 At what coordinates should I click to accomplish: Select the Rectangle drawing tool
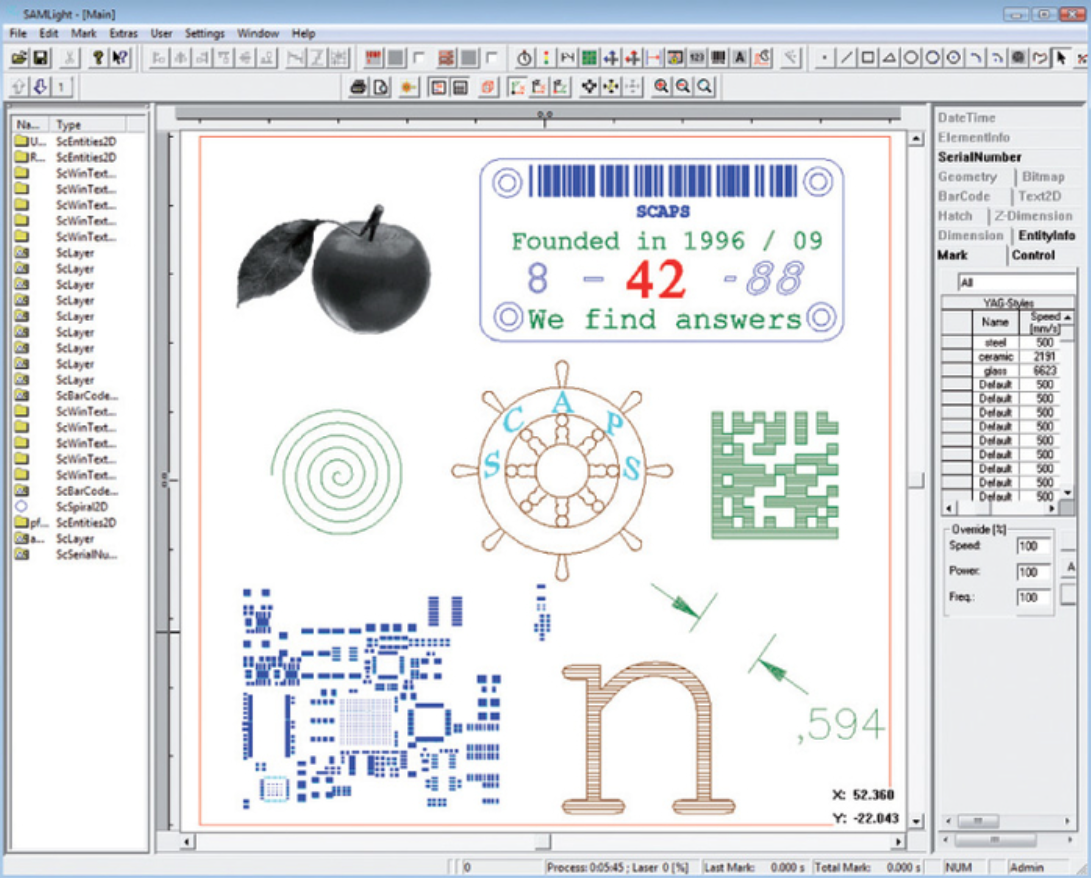coord(867,58)
